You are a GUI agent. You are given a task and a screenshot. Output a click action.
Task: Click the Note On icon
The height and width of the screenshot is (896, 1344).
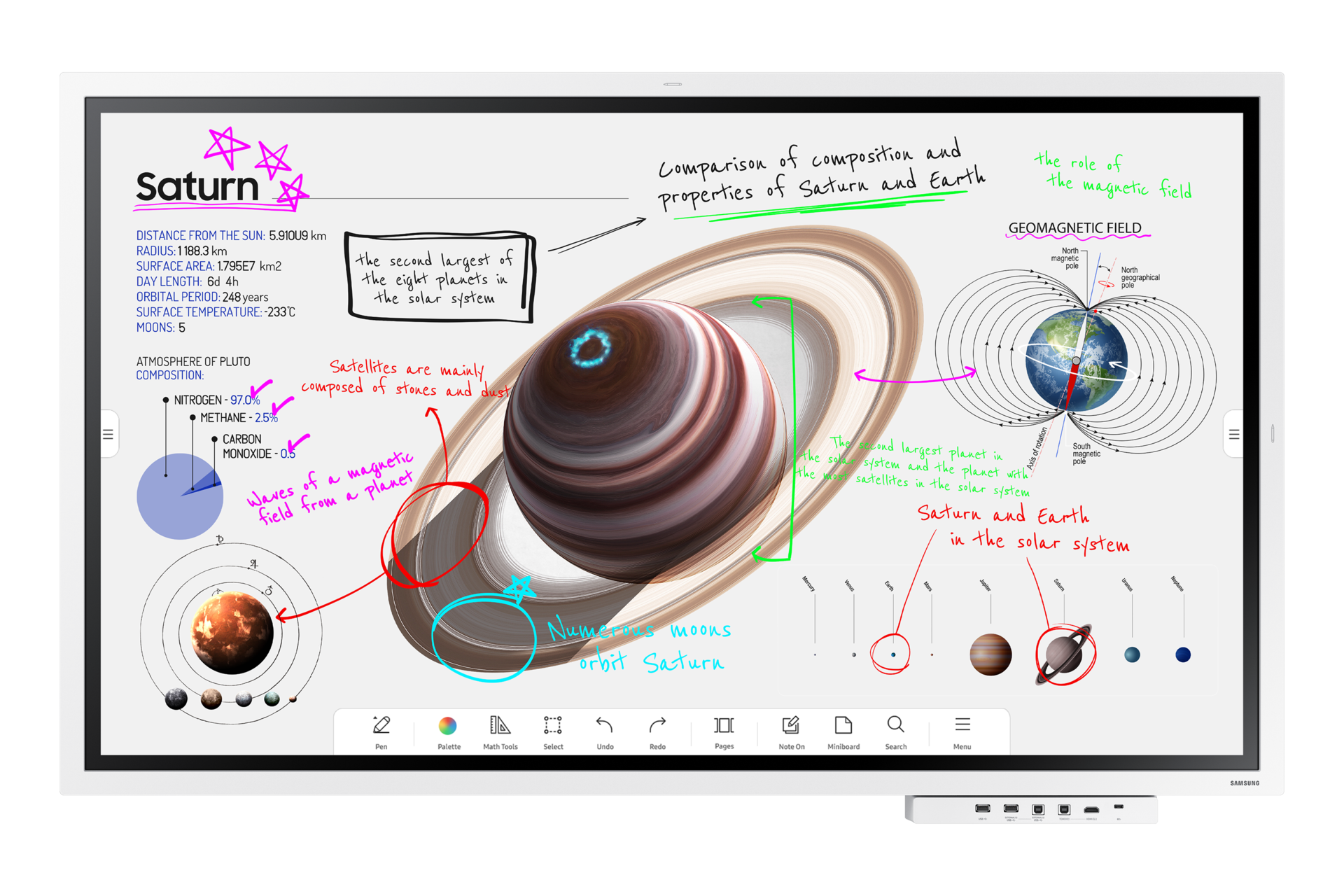(x=790, y=739)
